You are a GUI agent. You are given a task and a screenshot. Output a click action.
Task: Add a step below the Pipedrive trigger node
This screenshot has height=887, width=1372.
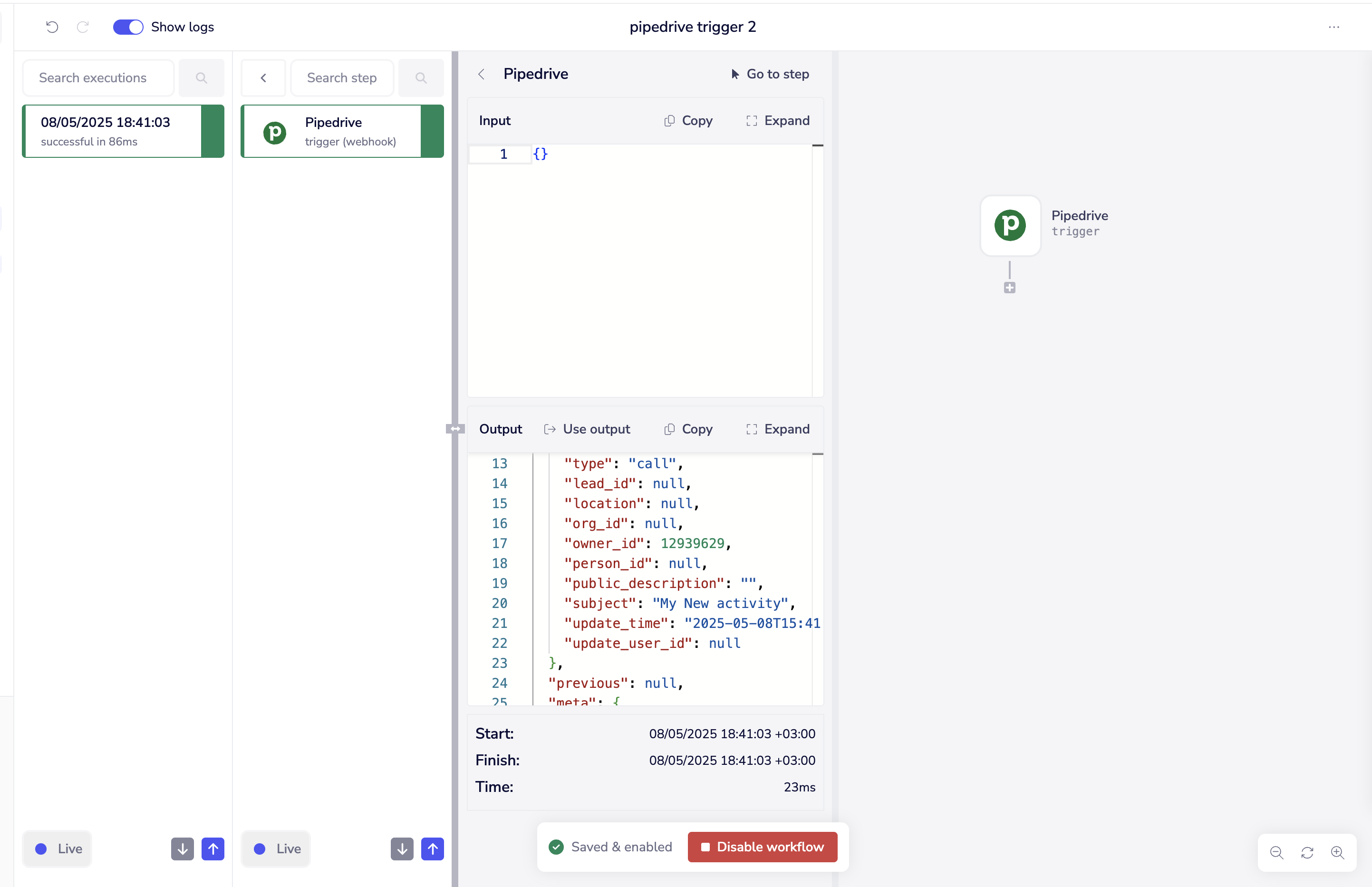coord(1009,288)
